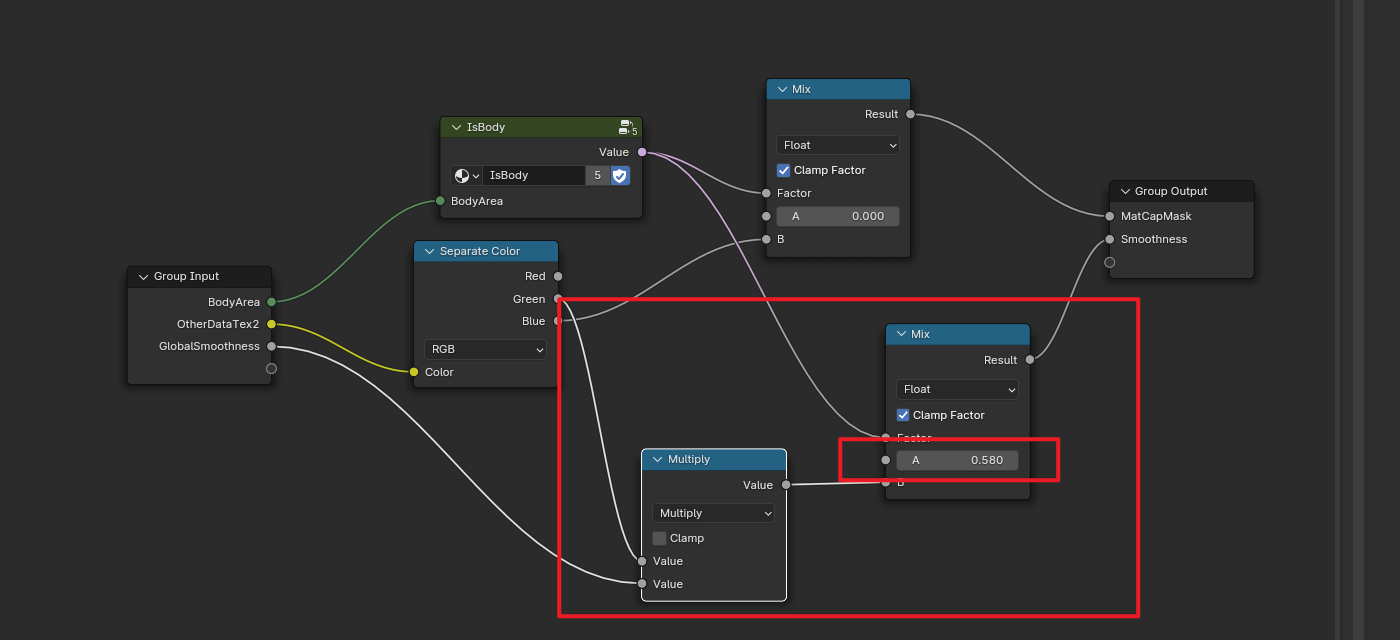Click the IsBody user count number 5

[x=598, y=176]
